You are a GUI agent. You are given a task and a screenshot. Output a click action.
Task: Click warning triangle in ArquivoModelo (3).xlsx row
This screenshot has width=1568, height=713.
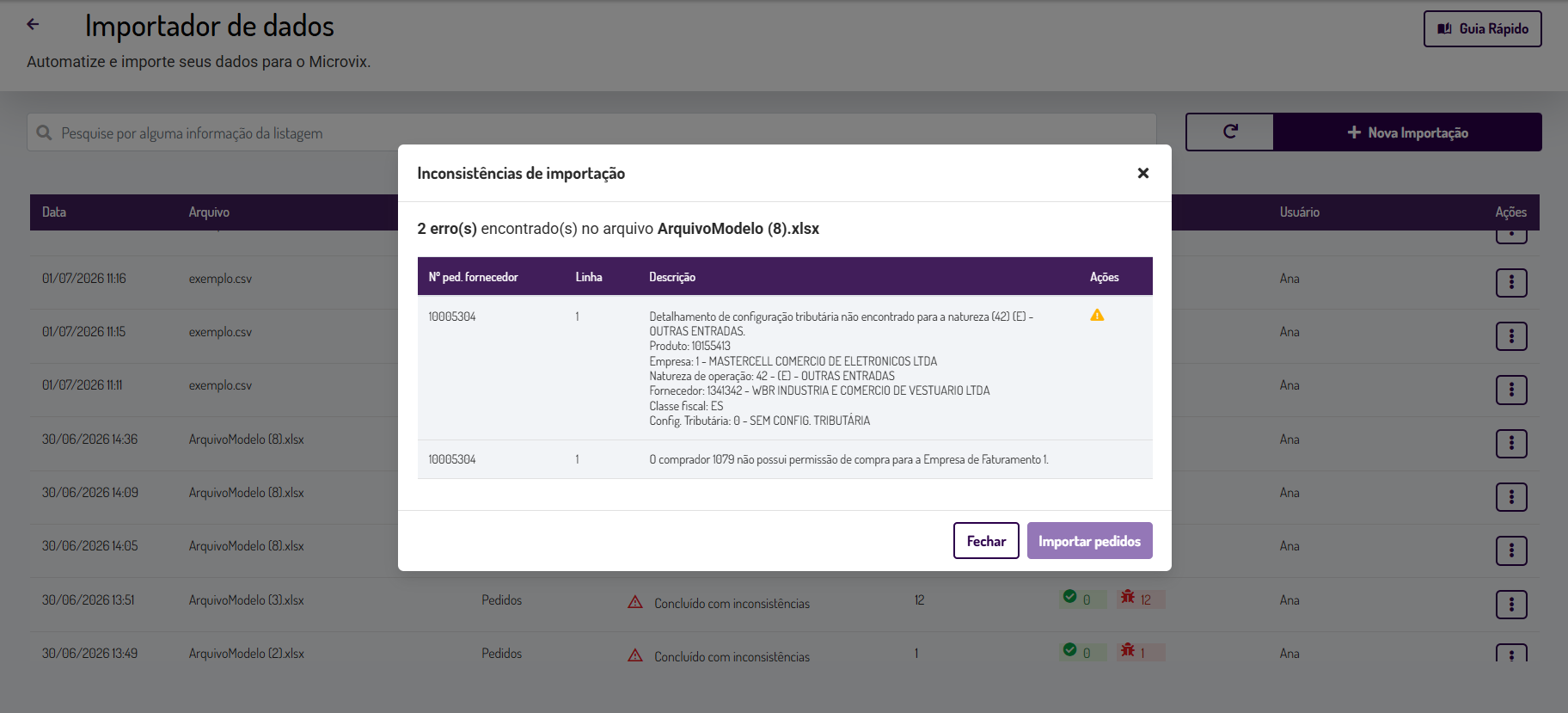635,602
